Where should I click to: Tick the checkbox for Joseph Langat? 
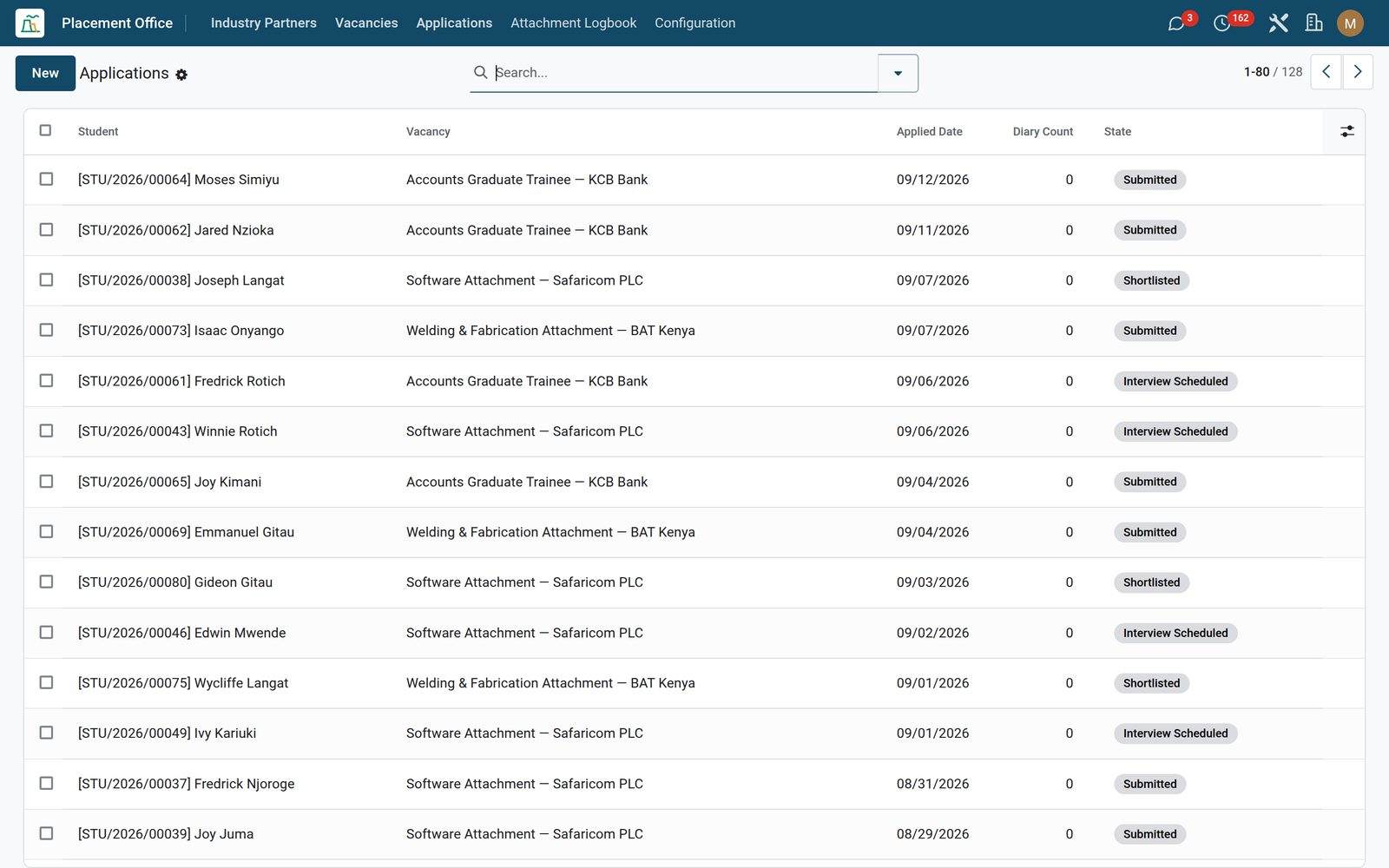(46, 279)
